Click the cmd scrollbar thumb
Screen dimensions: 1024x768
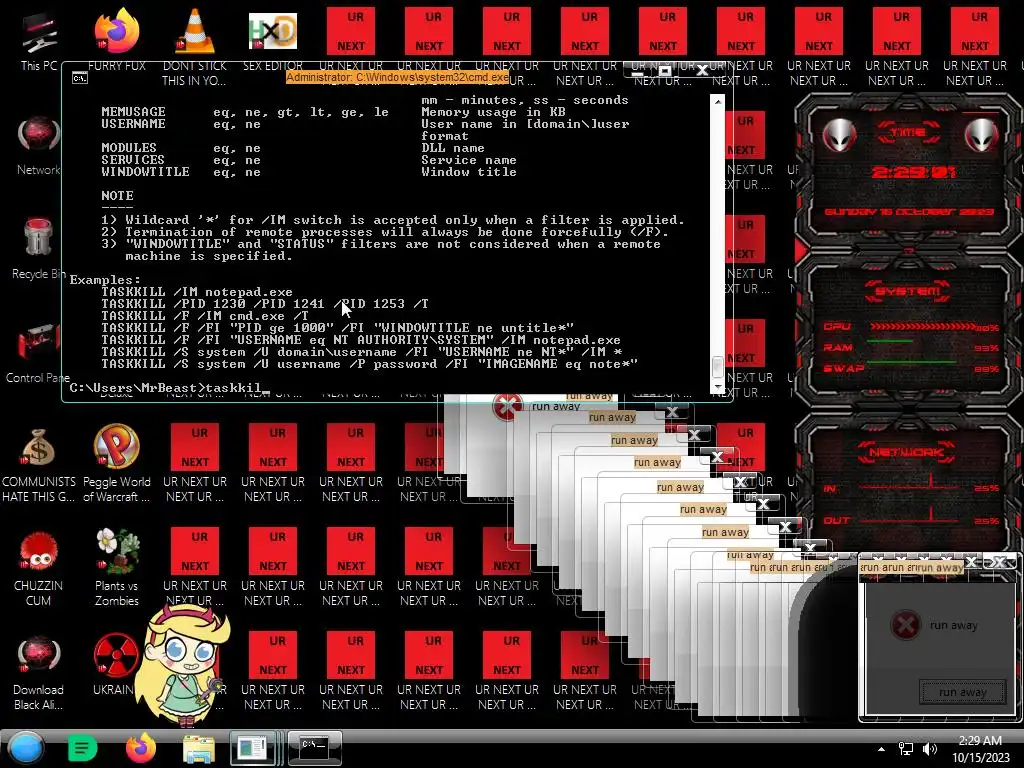pos(718,367)
